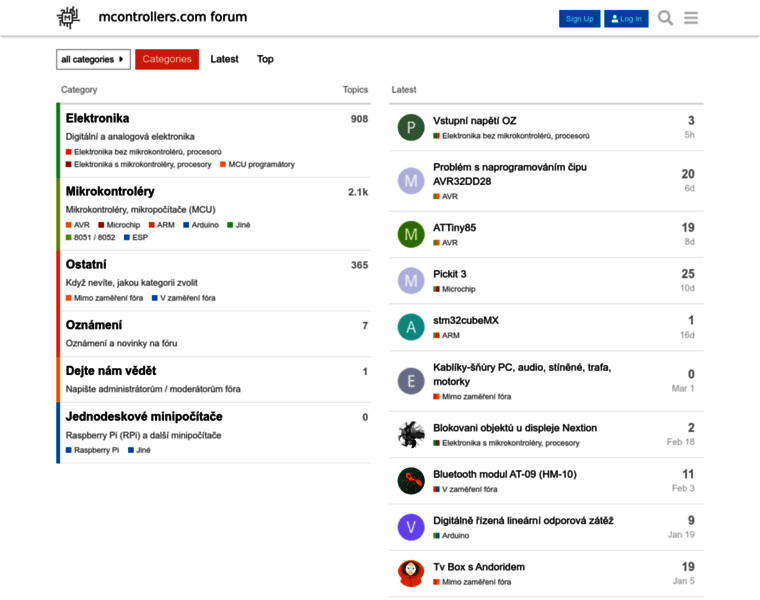760x600 pixels.
Task: Open topic stm32cubeMX
Action: 465,320
